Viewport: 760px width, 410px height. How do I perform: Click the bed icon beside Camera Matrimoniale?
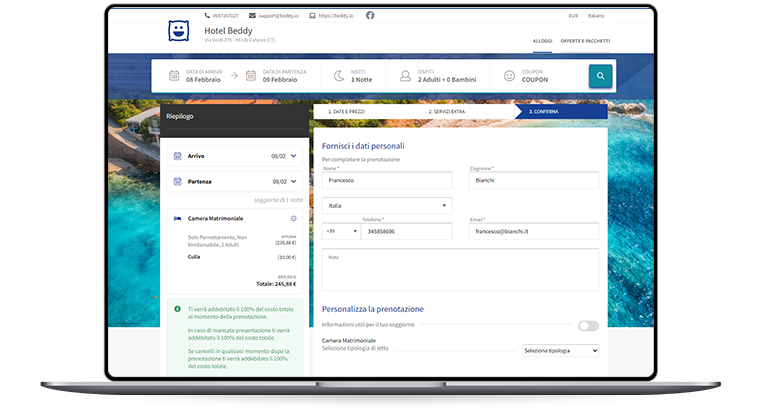[177, 219]
